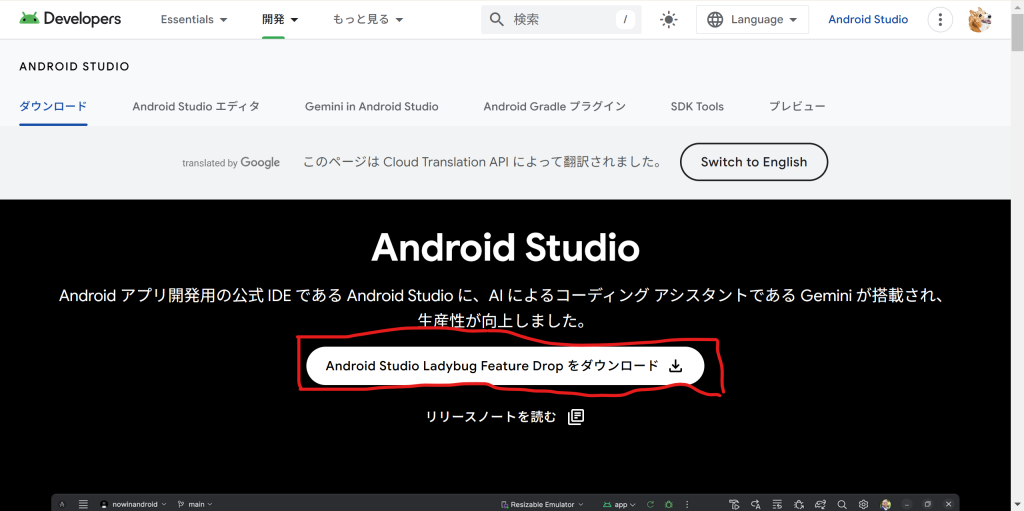Go to the プレビュー tab
The image size is (1024, 511).
pos(797,106)
